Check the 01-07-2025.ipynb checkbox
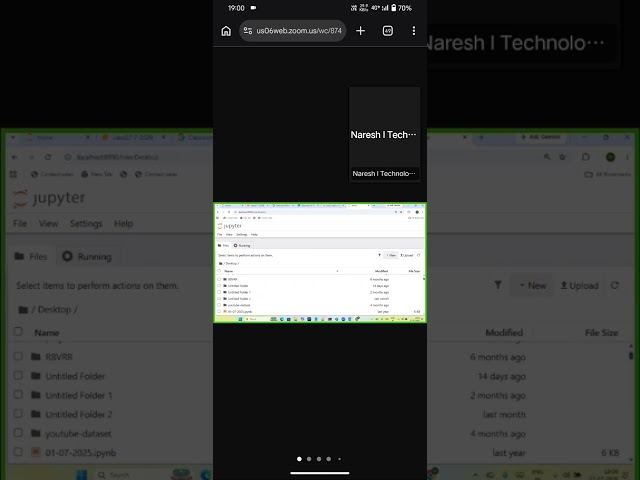This screenshot has width=640, height=480. 18,452
